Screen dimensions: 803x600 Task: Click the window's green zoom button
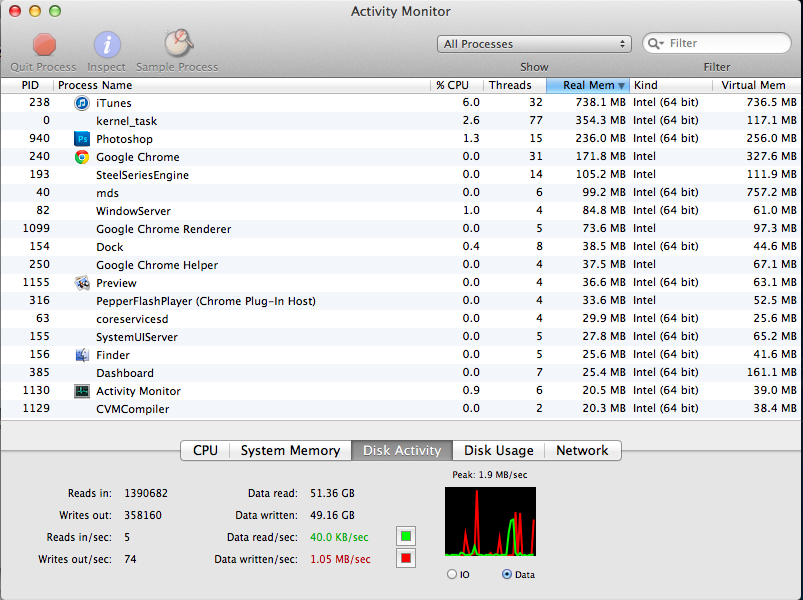pos(55,11)
